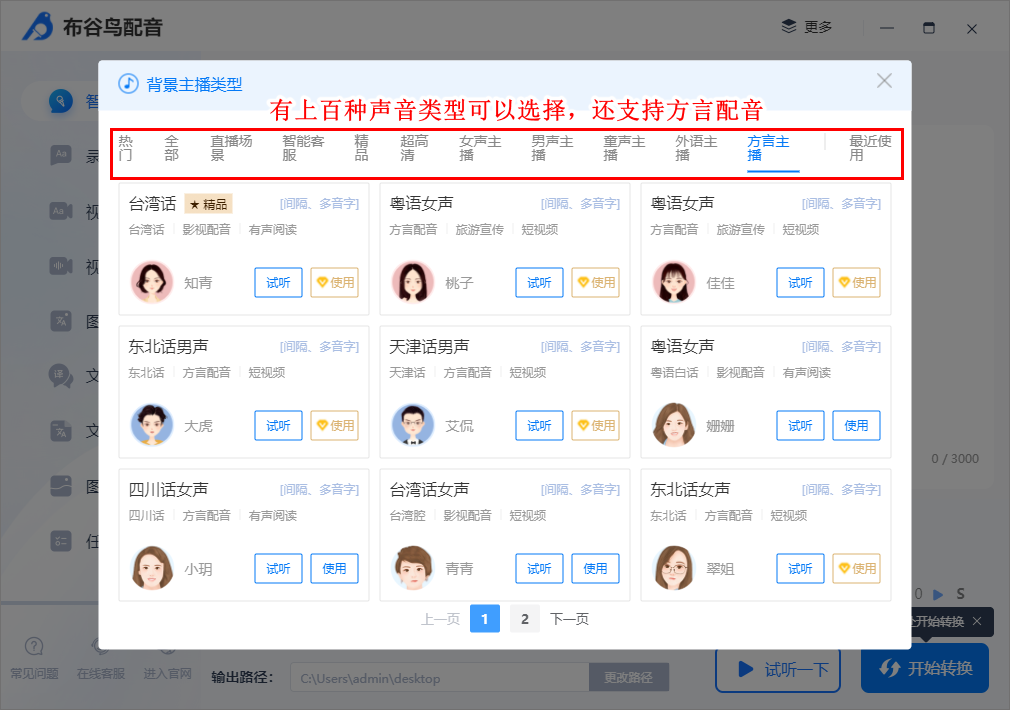
Task: Switch to the 外语主播 tab
Action: click(696, 148)
